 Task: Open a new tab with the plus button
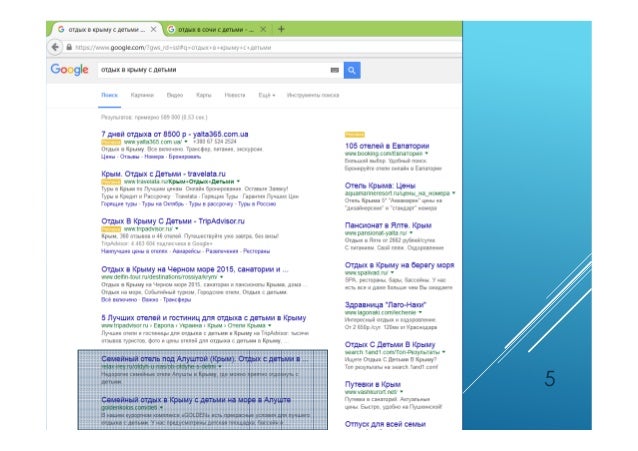point(281,29)
